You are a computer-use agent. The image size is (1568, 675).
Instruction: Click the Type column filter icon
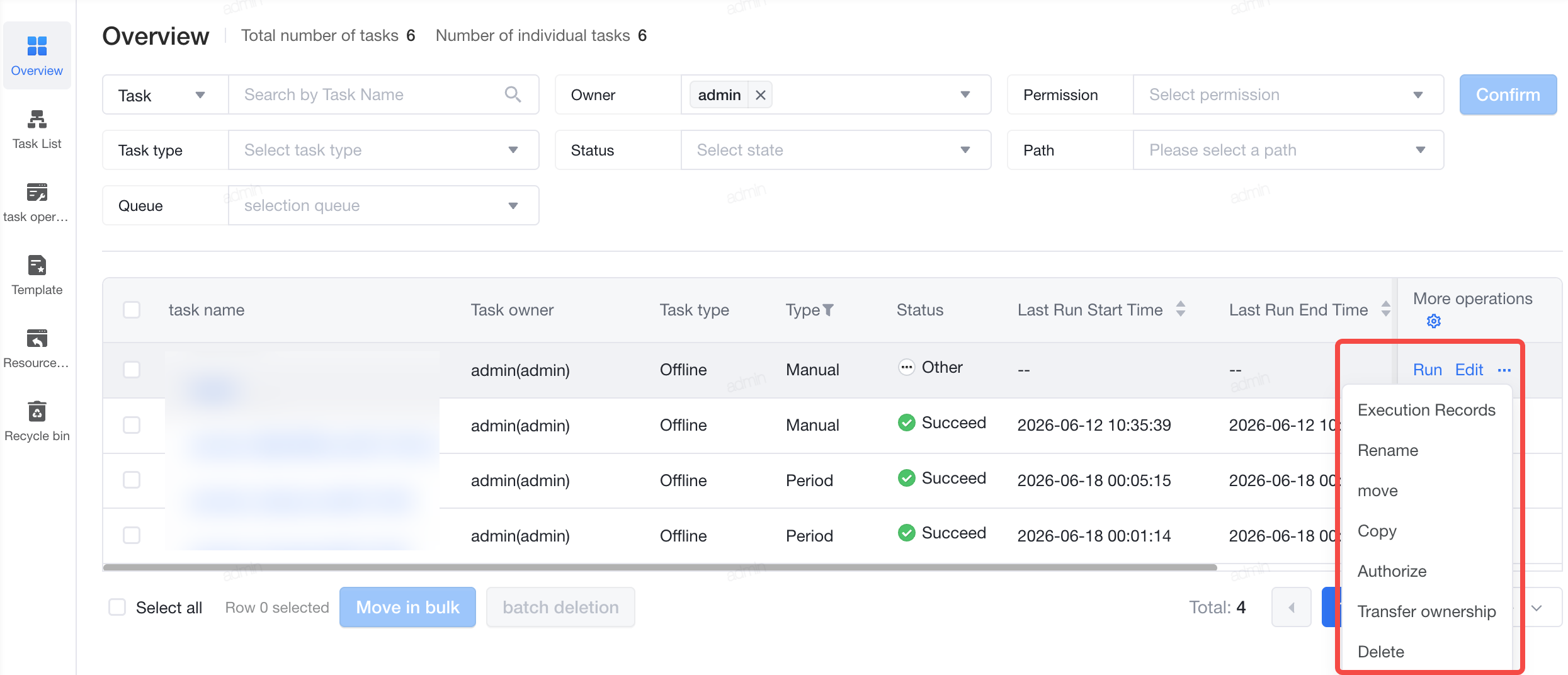point(829,310)
